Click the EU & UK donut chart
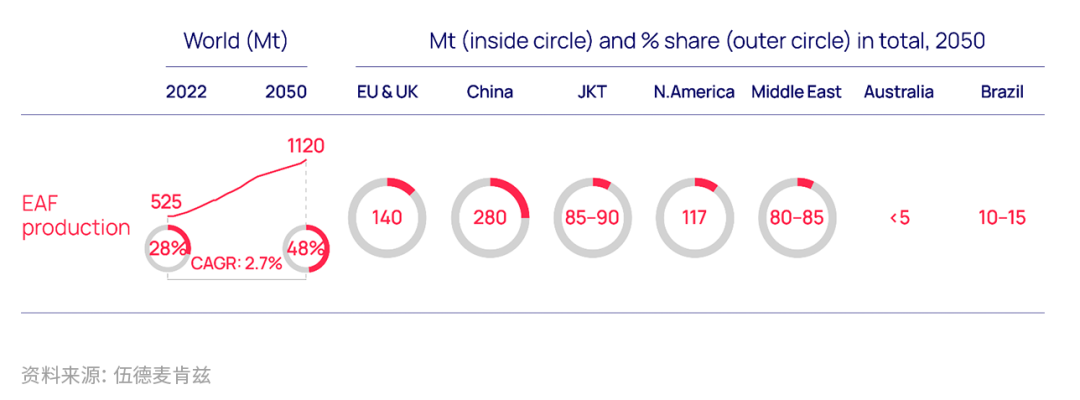The image size is (1080, 400). point(387,218)
